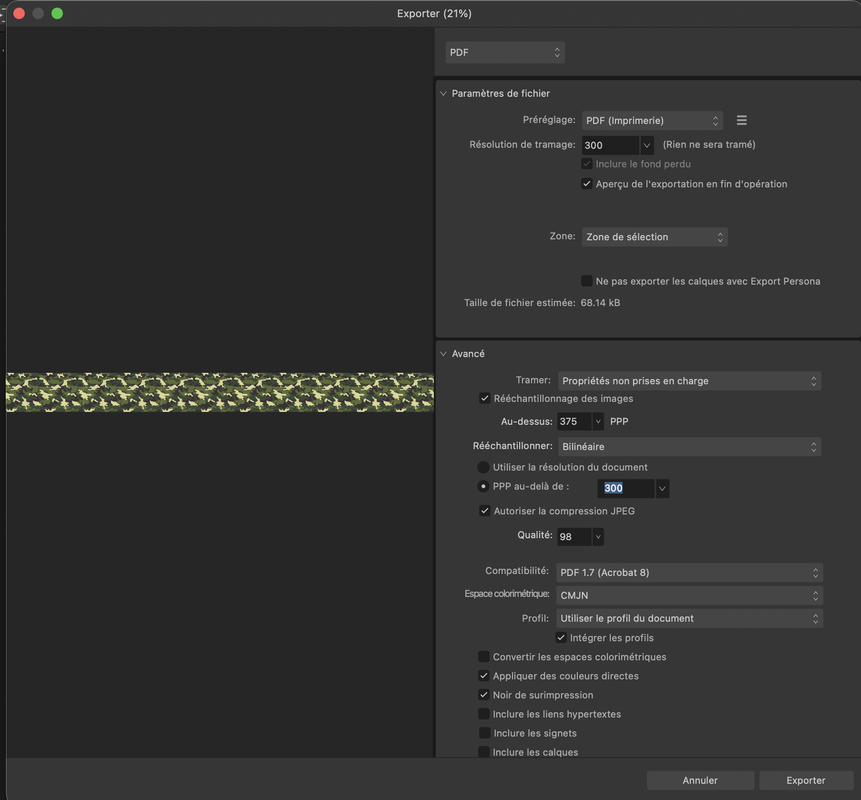Click the Qualité 98 value field
Viewport: 861px width, 800px height.
[x=574, y=536]
